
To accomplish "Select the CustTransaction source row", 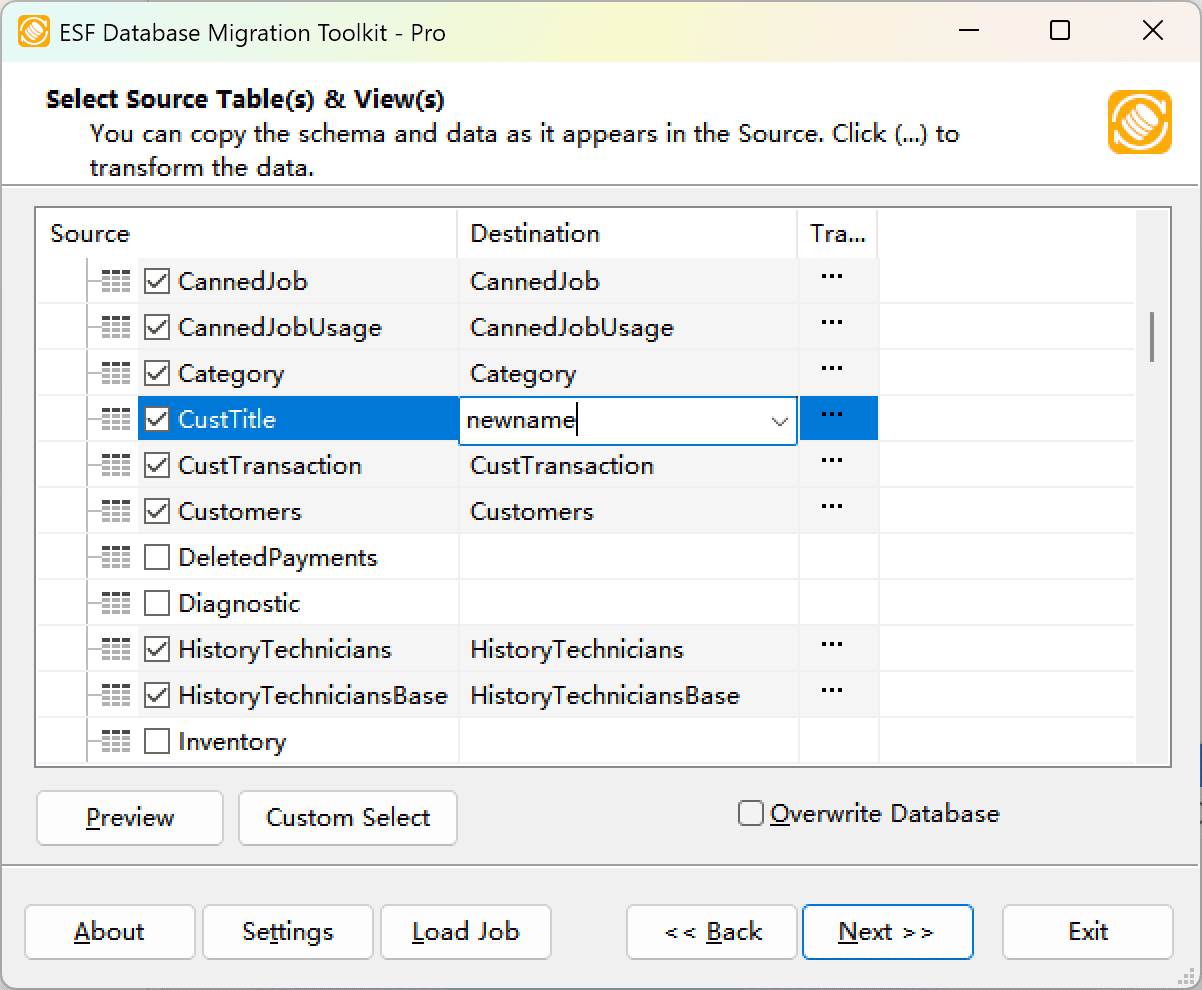I will [270, 466].
